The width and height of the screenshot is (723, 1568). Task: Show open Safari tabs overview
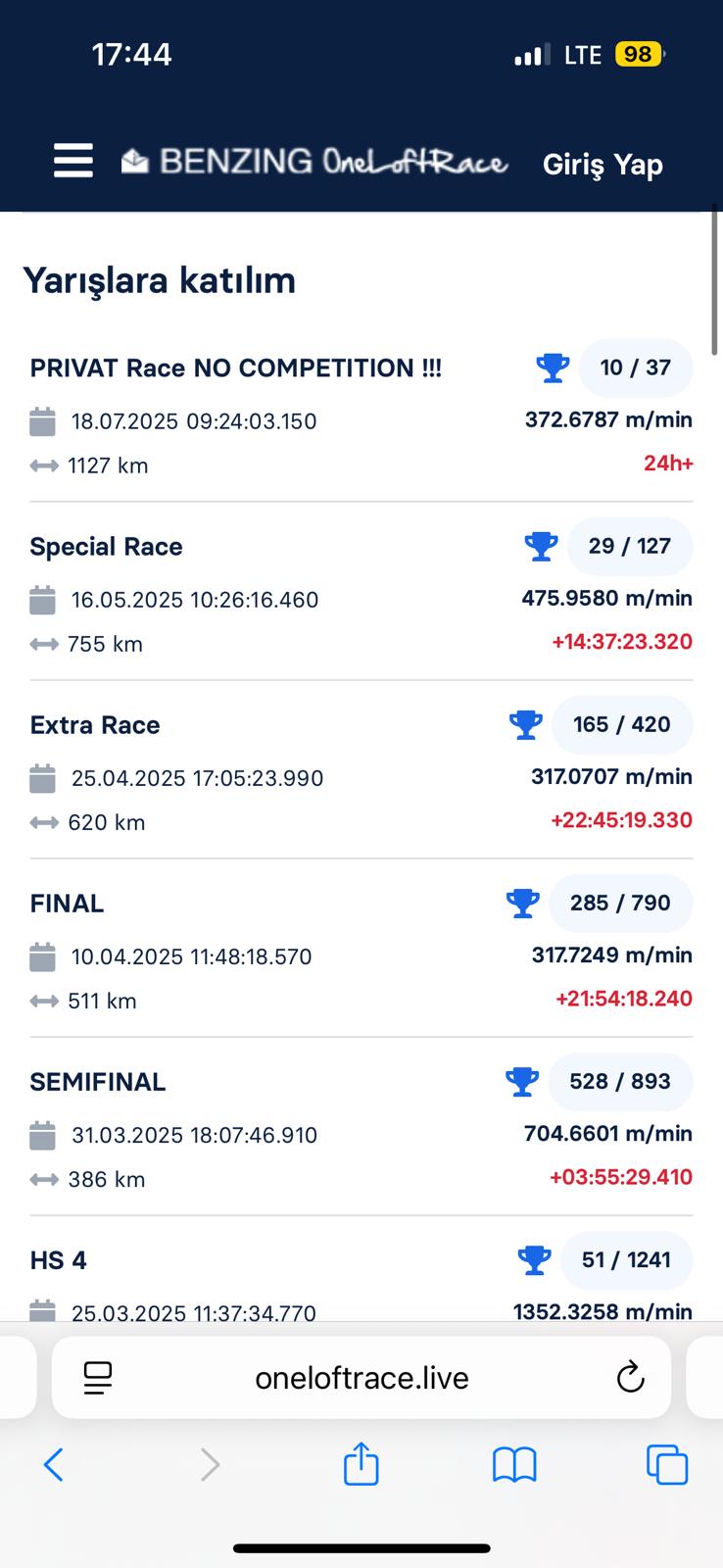667,1465
